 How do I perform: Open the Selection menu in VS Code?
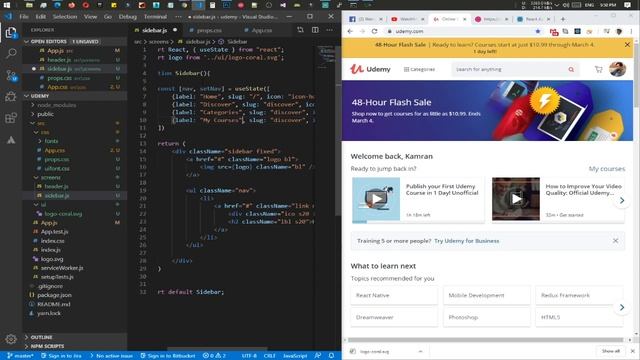(x=65, y=17)
